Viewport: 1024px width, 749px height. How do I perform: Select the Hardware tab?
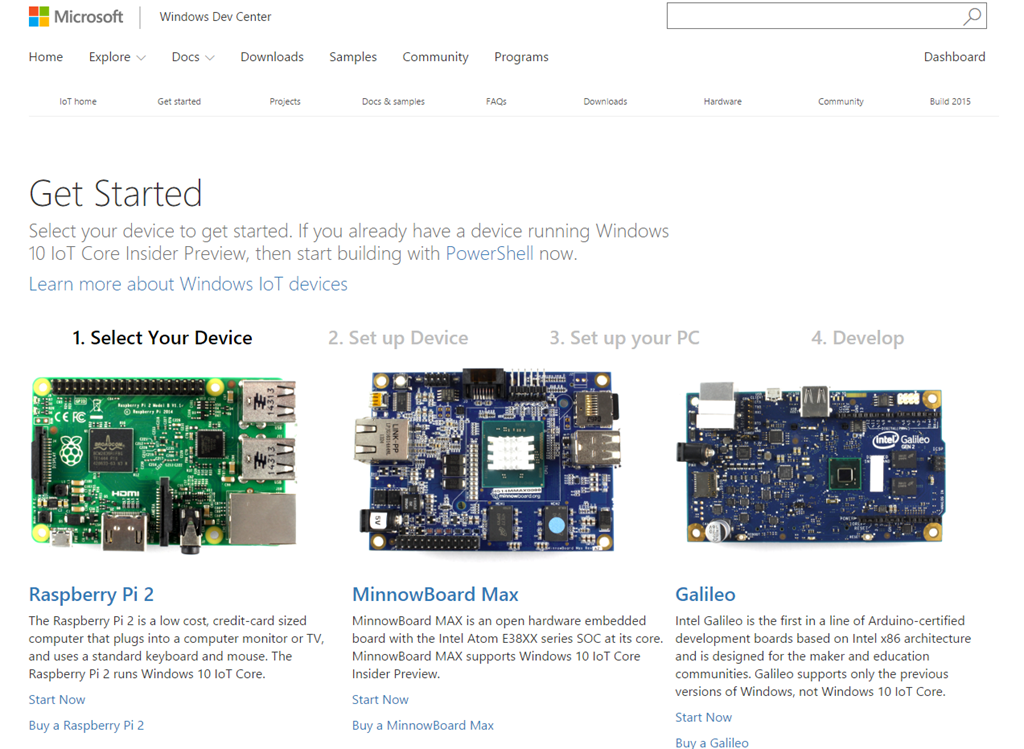coord(722,101)
